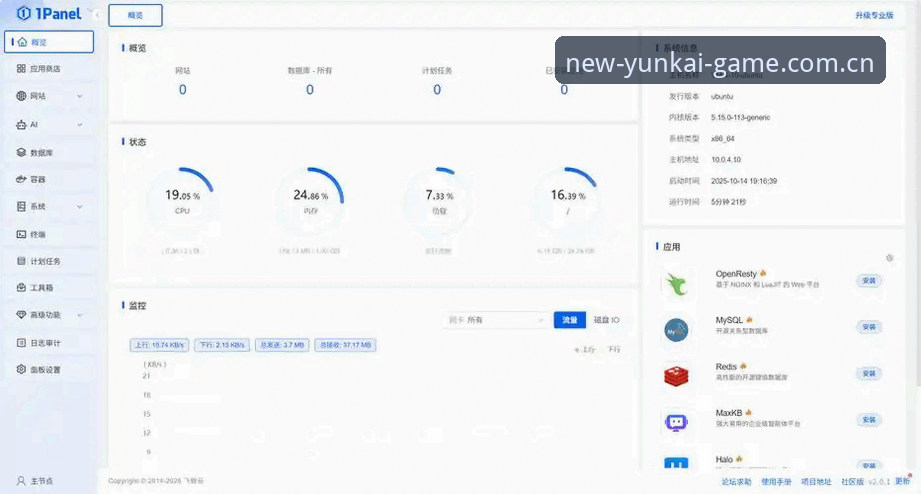
Task: Click boot time 2025-10-14 19:16:39
Action: (x=744, y=181)
